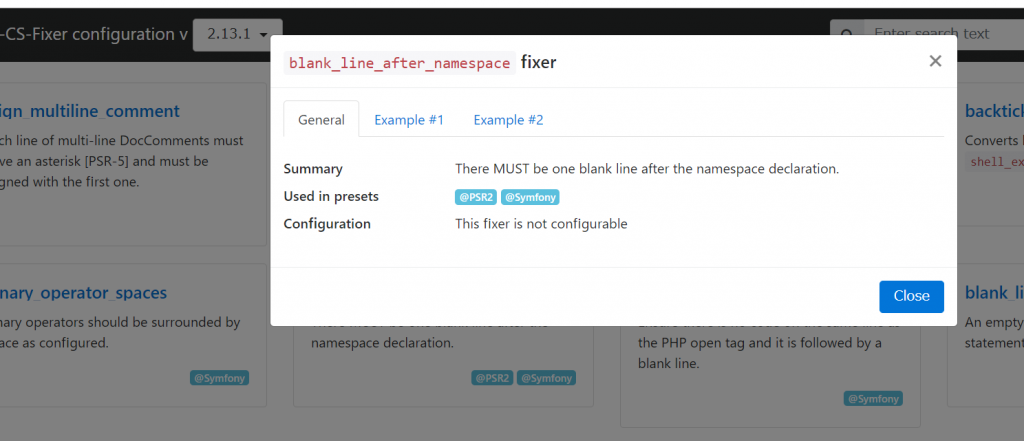Click the shell_ex code snippet in the backtick card
Viewport: 1024px width, 441px height.
(996, 162)
